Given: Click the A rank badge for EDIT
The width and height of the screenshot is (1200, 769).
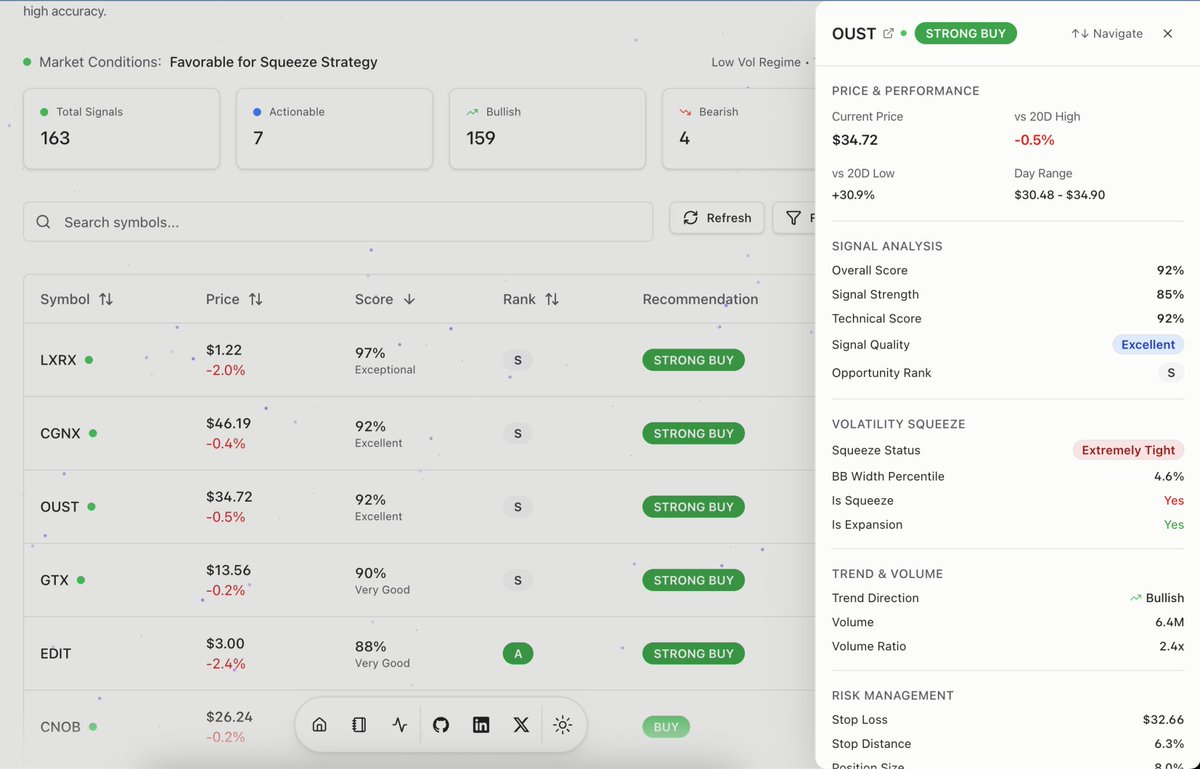Looking at the screenshot, I should pos(517,653).
